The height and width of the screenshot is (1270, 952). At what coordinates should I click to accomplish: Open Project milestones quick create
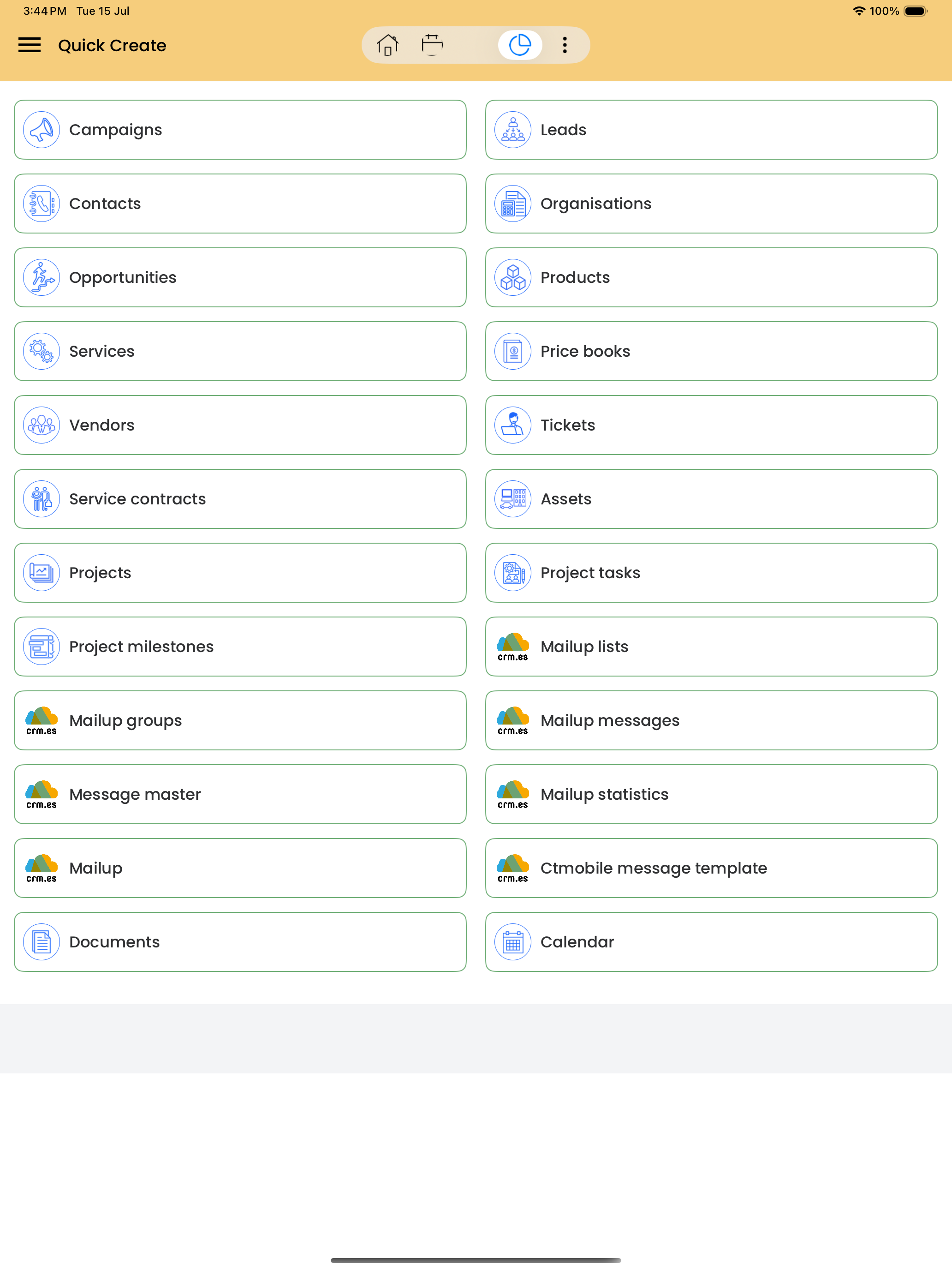[240, 647]
